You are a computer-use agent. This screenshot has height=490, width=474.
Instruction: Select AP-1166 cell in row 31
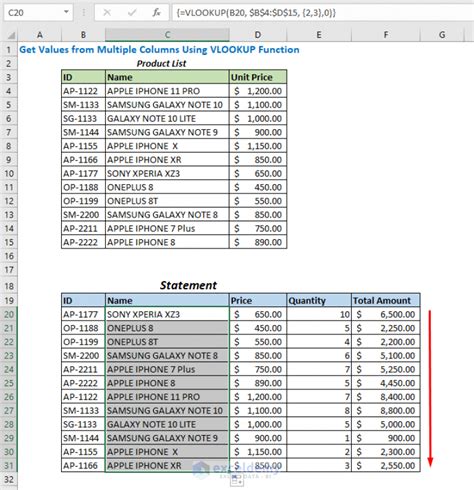coord(83,466)
